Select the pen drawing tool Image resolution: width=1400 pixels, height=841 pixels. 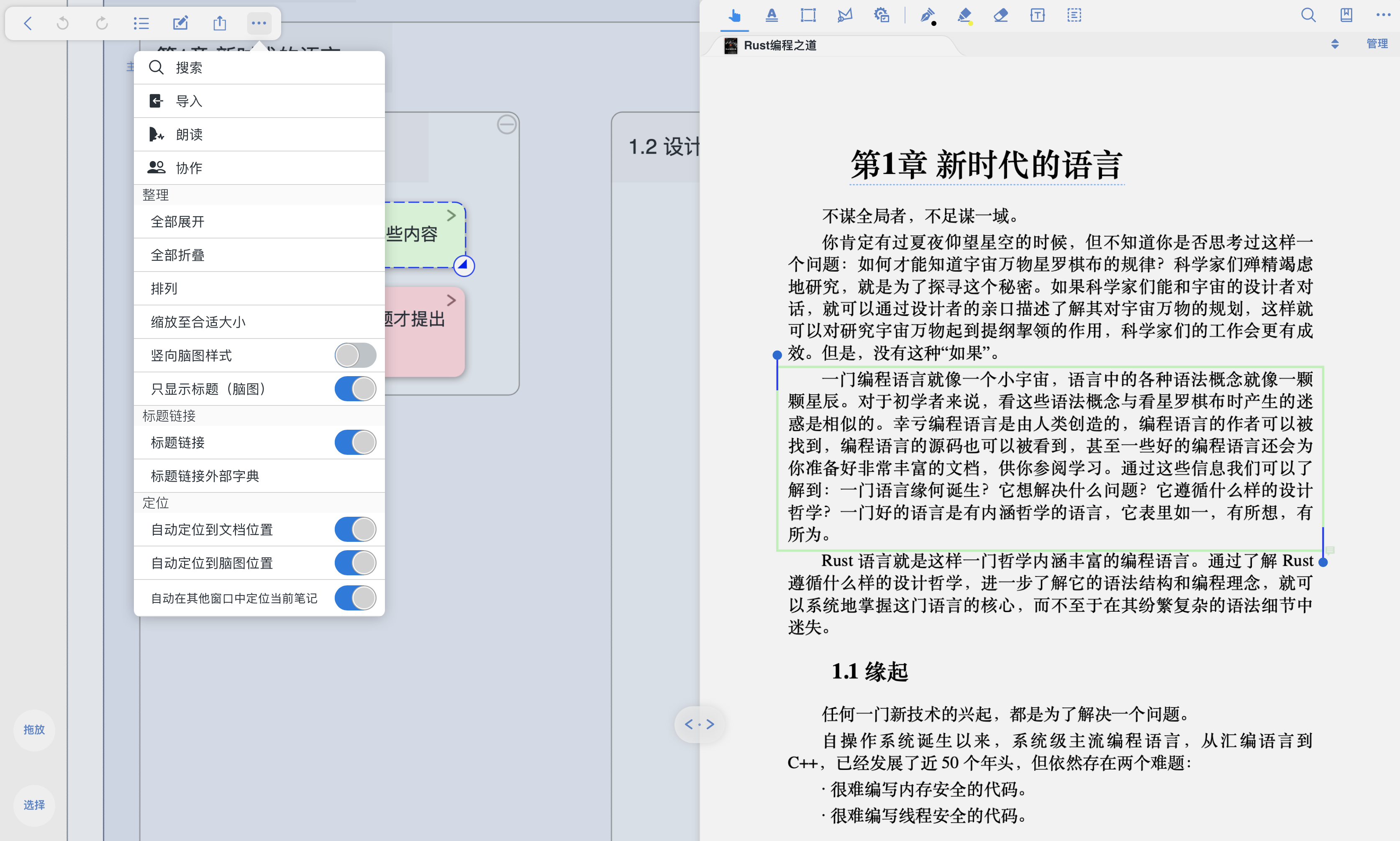pyautogui.click(x=927, y=15)
